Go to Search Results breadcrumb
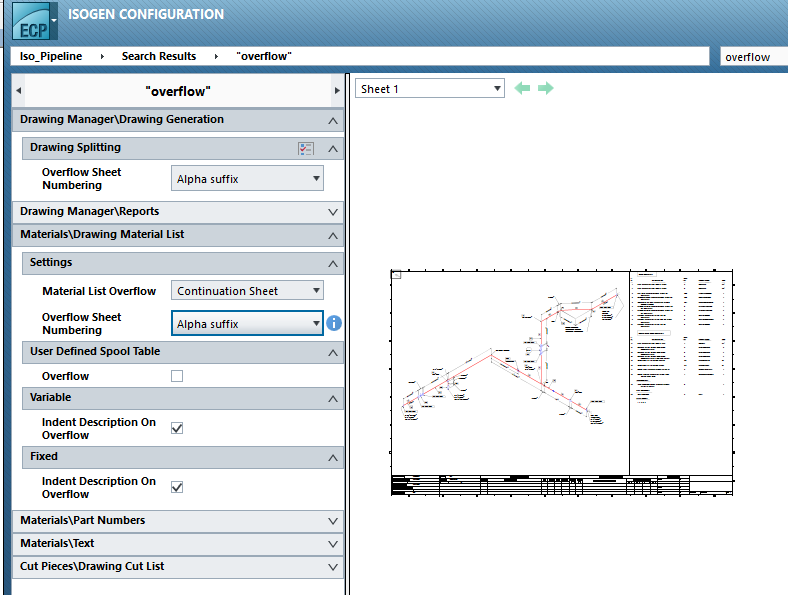 tap(159, 56)
